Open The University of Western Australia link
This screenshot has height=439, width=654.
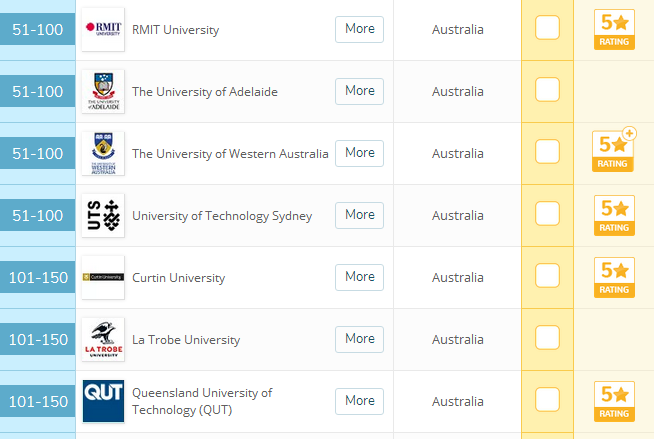point(230,154)
